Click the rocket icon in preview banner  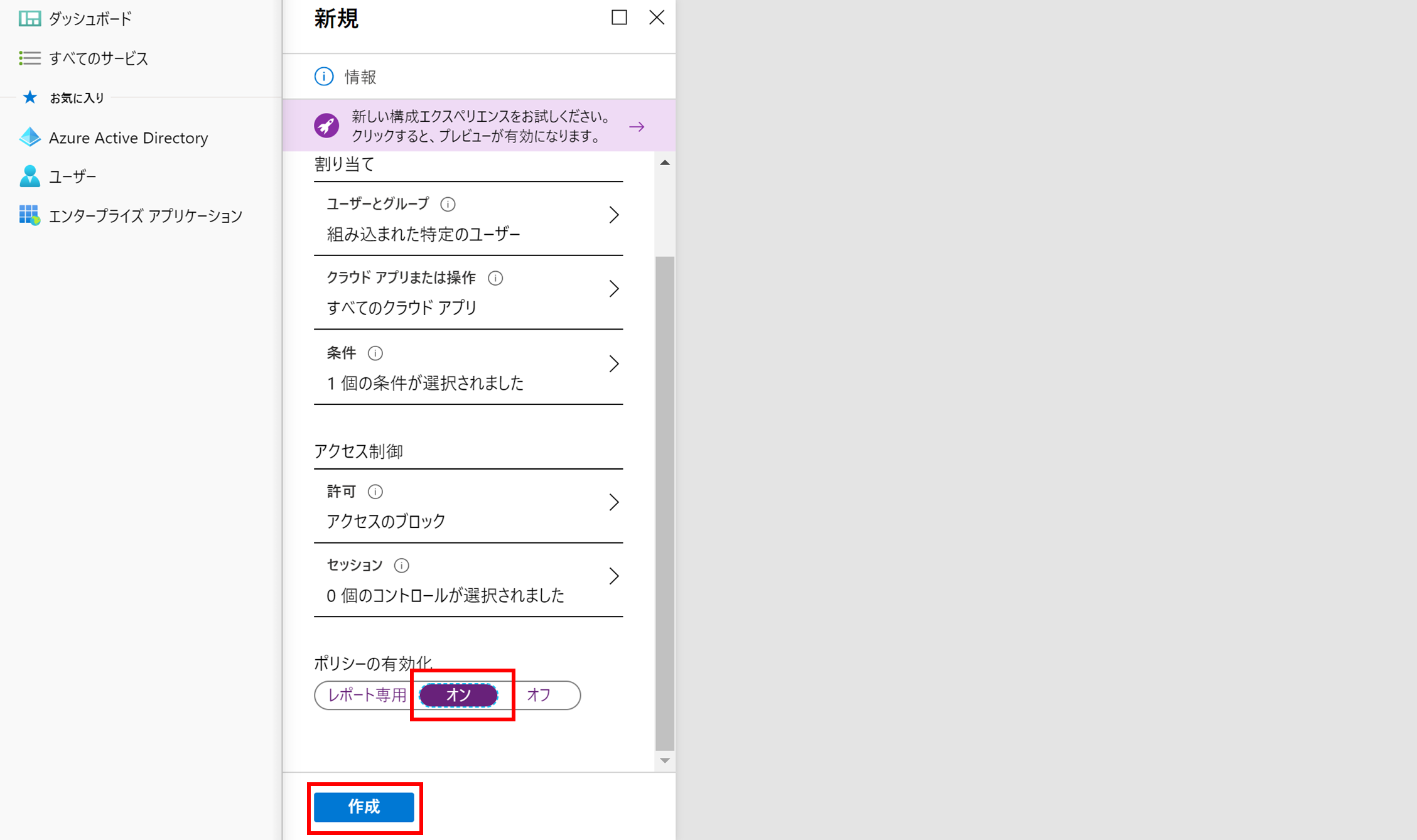(326, 126)
